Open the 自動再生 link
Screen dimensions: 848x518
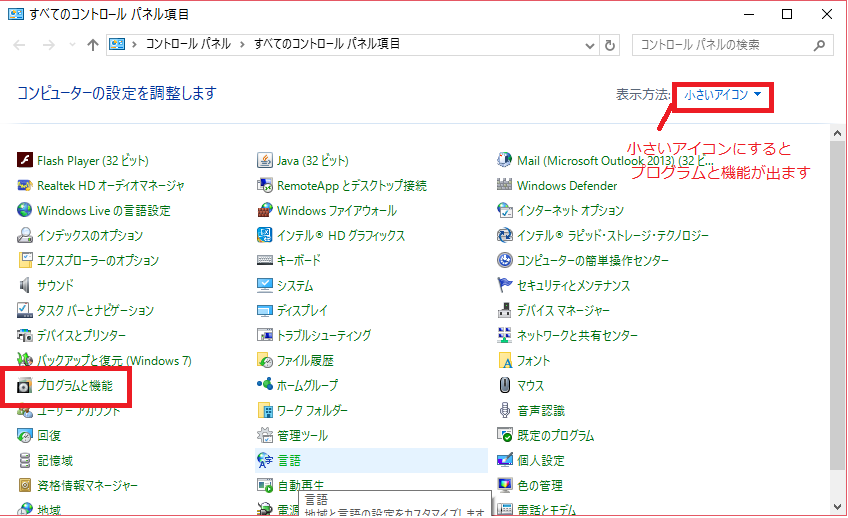300,485
